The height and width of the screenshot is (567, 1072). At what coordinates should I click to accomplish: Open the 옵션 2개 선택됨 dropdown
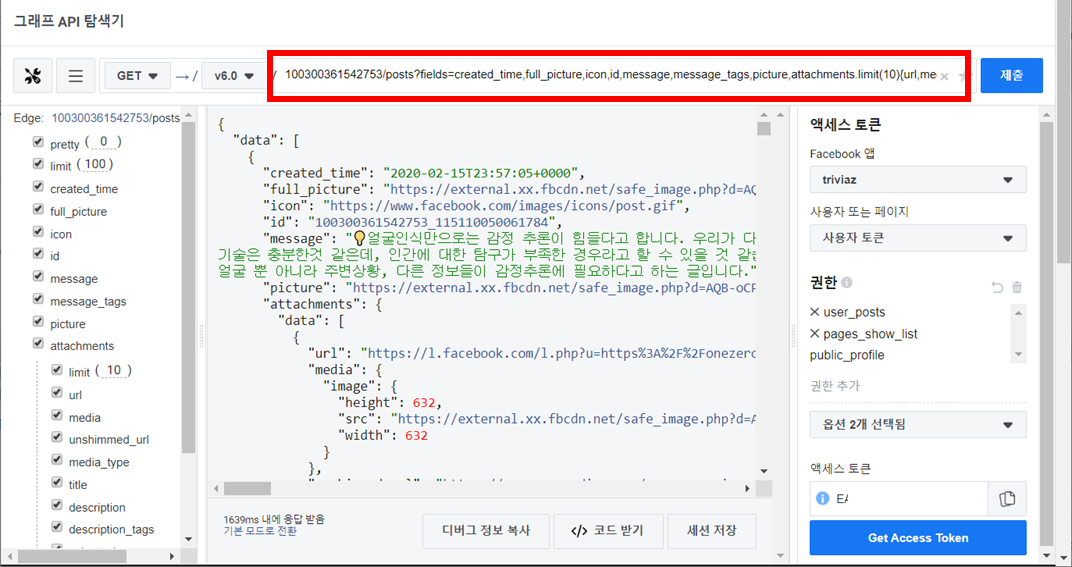917,425
